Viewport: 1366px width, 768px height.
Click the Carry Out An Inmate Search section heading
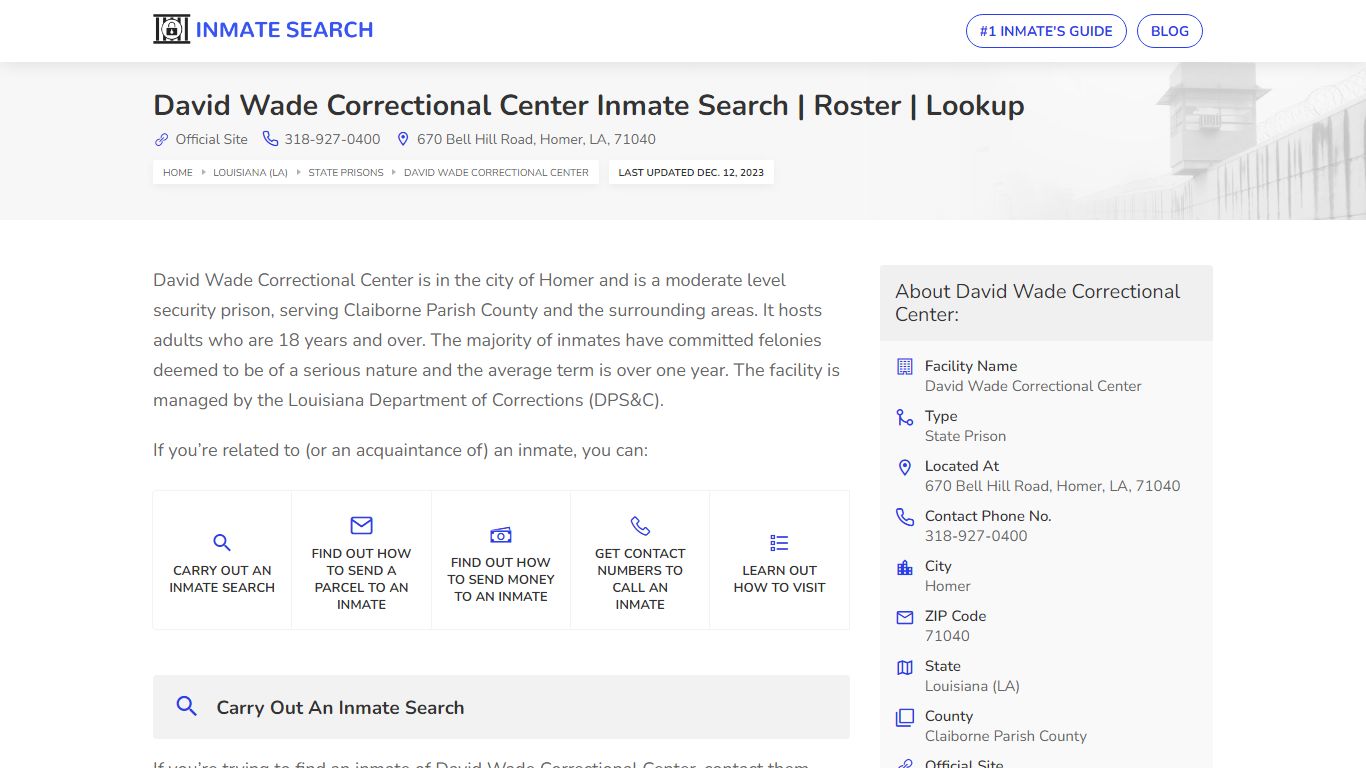340,707
